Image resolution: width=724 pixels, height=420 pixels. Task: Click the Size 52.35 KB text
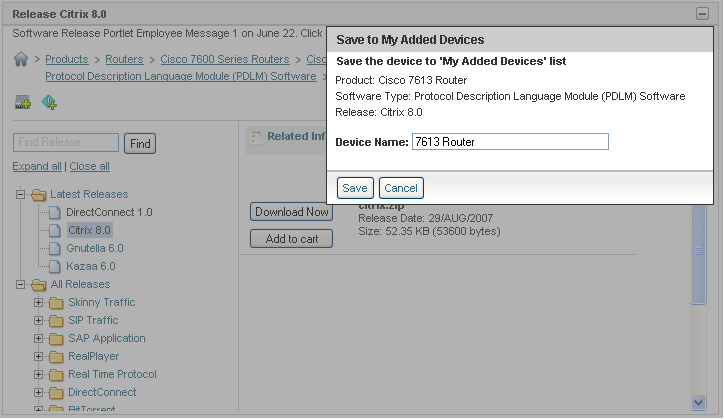pos(429,231)
